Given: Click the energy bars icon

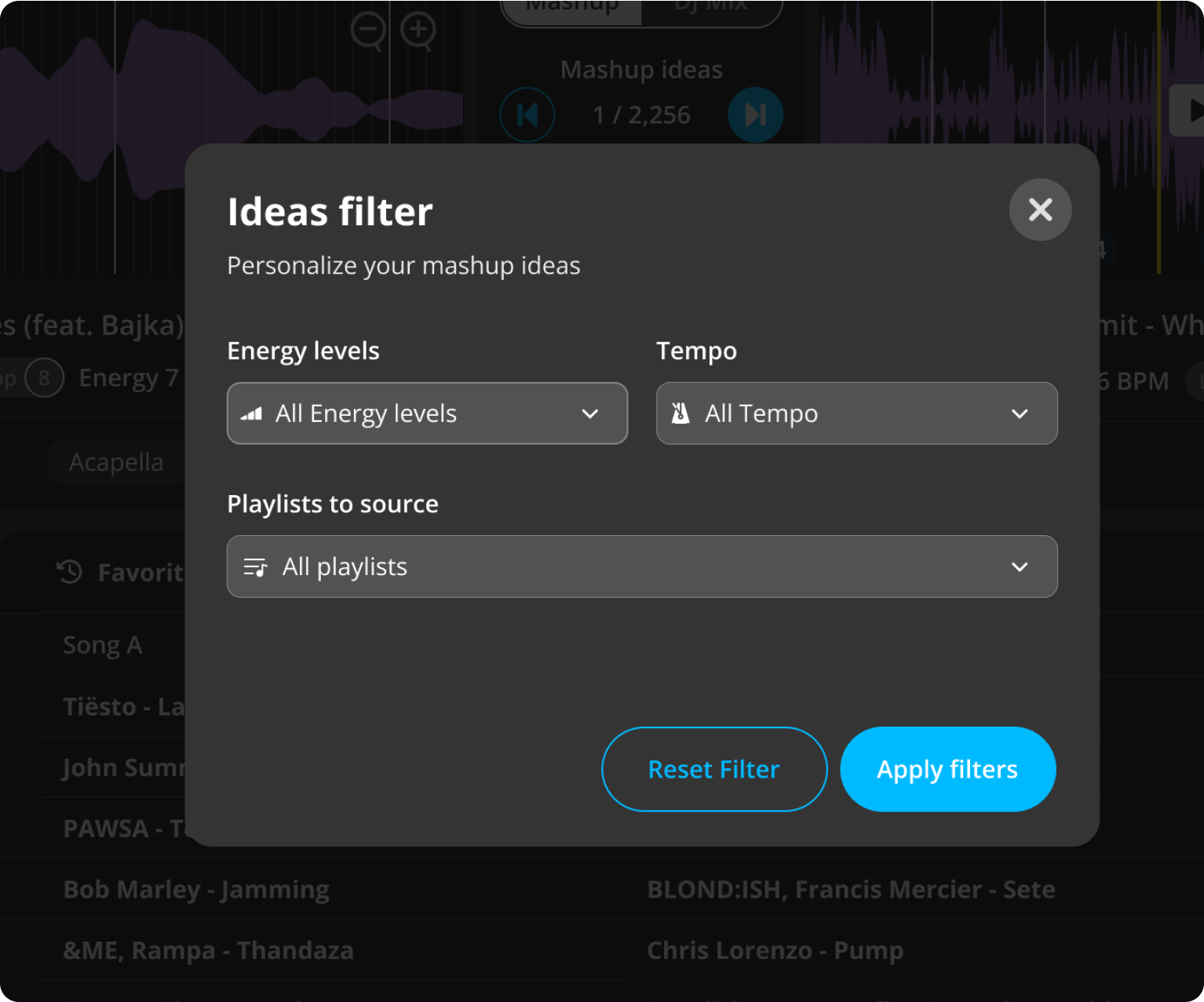Looking at the screenshot, I should [x=251, y=414].
